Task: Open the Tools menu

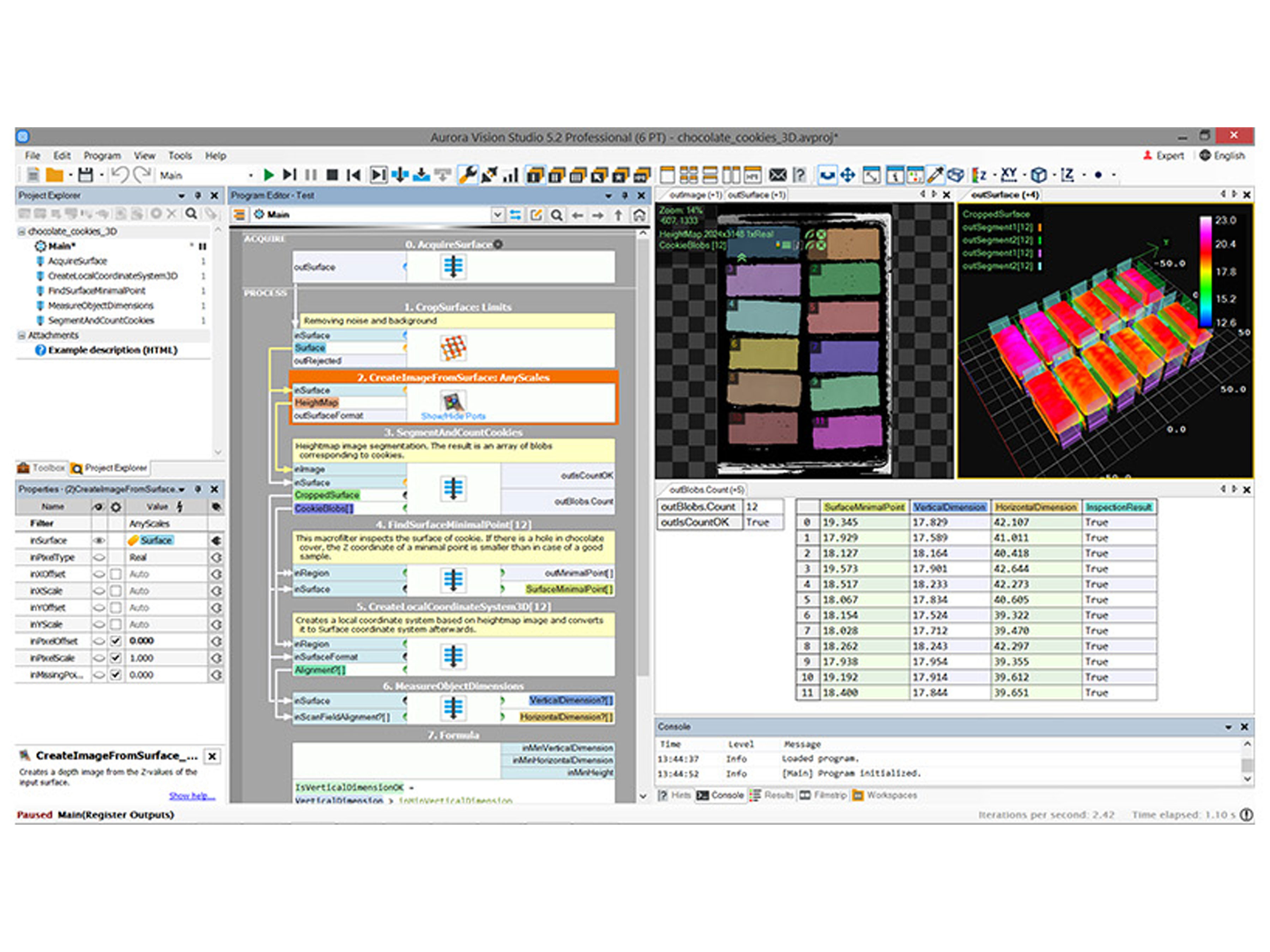Action: click(x=180, y=155)
